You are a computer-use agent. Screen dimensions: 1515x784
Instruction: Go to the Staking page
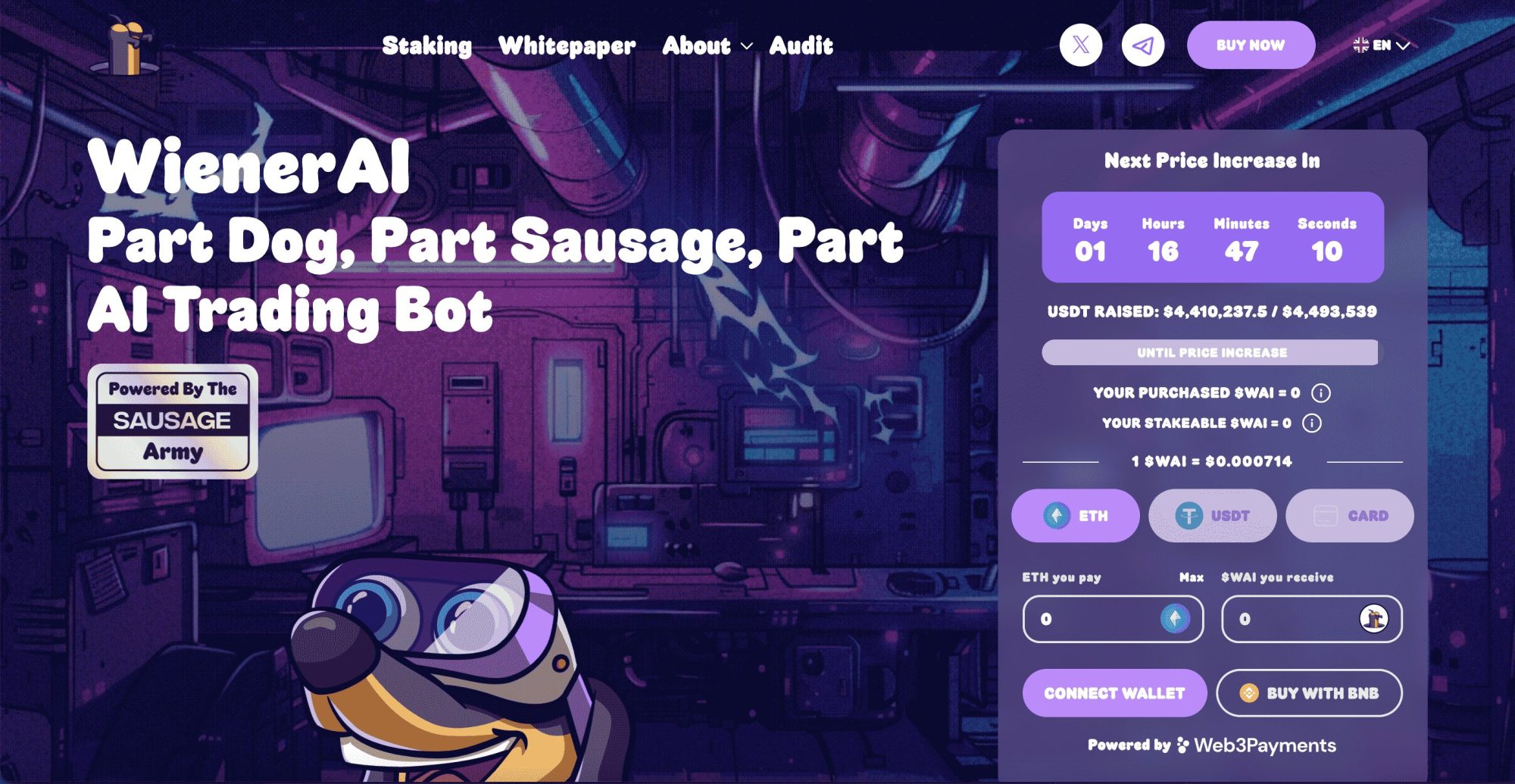tap(426, 45)
